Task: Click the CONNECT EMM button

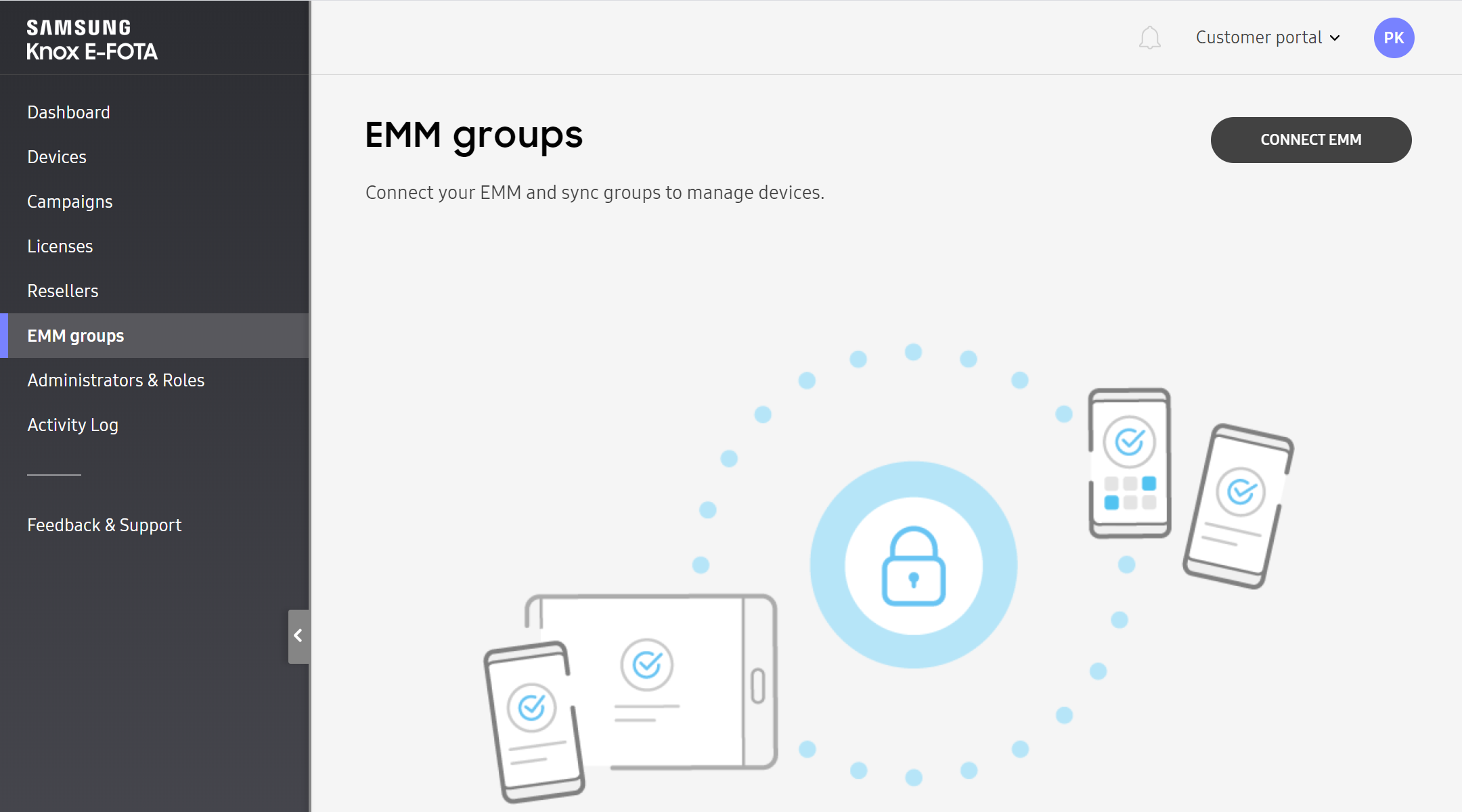Action: 1311,140
